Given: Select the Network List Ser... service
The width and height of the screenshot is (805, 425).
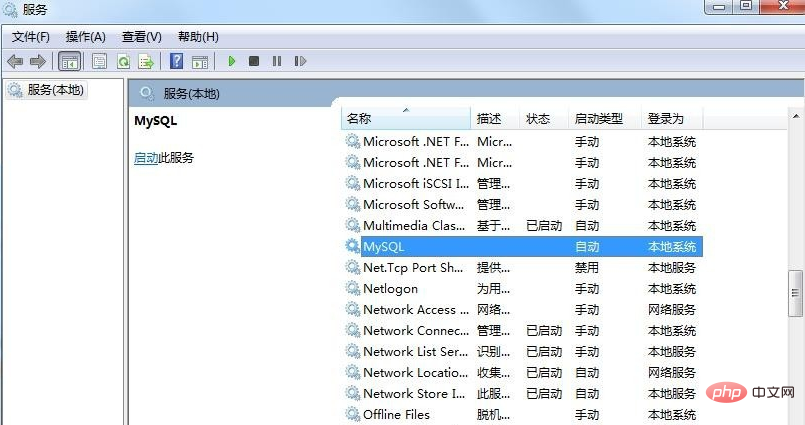Looking at the screenshot, I should click(523, 352).
